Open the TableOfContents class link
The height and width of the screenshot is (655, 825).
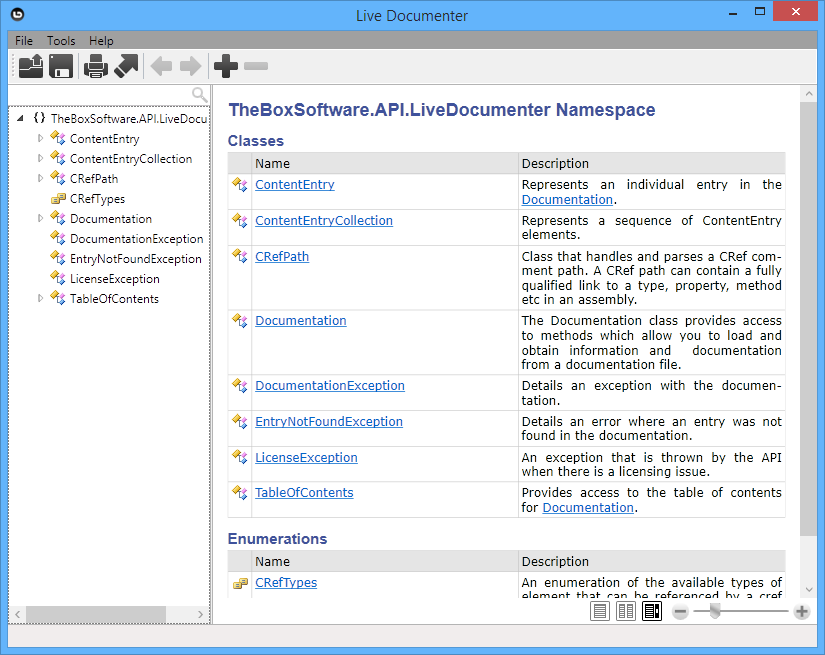[304, 493]
